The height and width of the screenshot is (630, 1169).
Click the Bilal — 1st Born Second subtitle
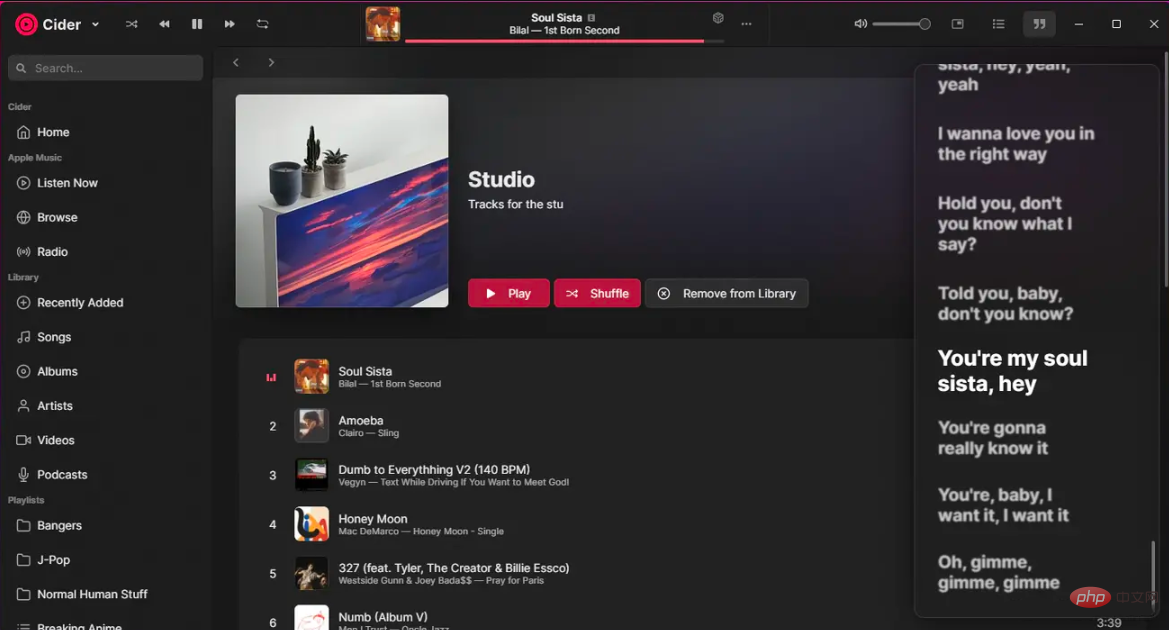[564, 31]
